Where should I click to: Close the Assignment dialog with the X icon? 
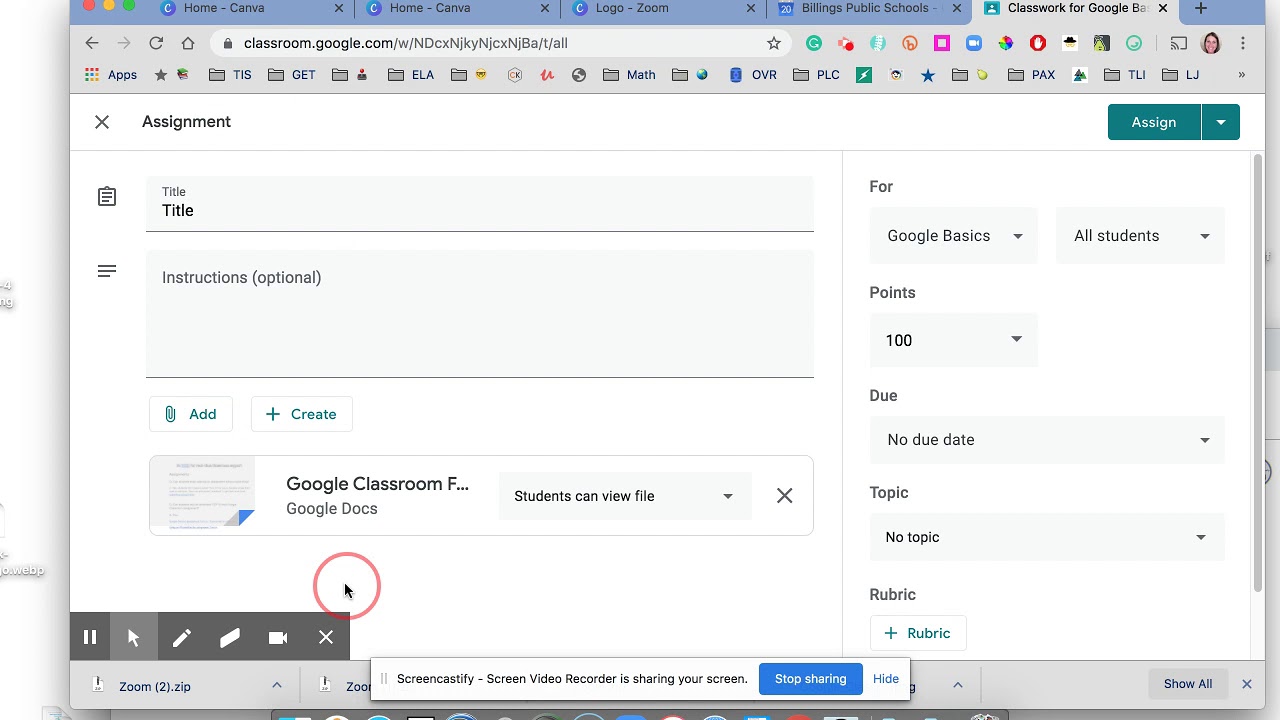pos(102,122)
